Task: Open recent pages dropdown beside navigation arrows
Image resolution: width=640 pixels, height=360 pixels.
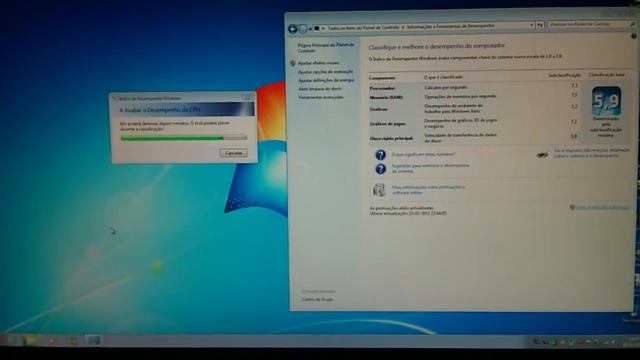Action: click(x=310, y=29)
